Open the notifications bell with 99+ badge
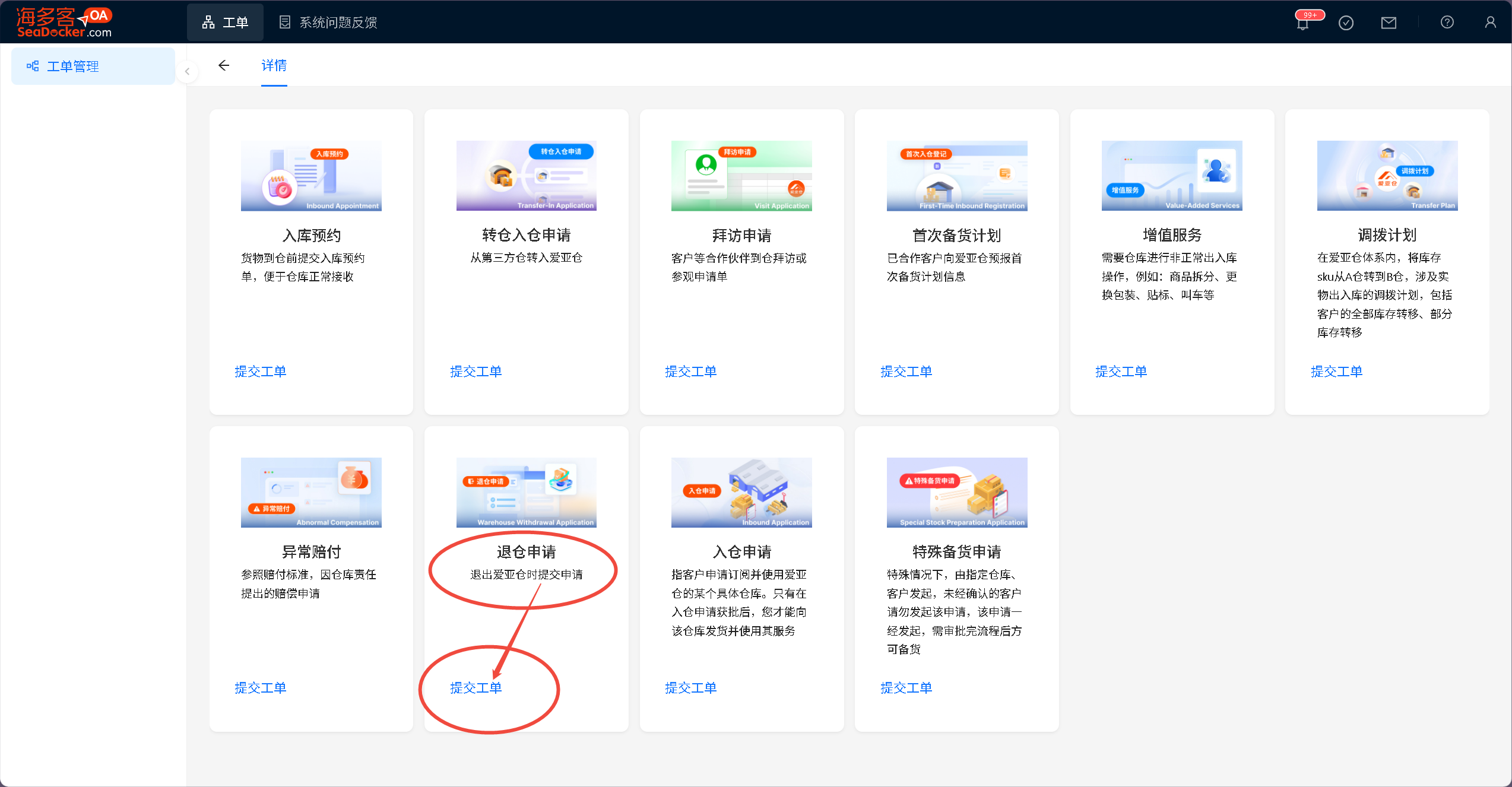This screenshot has width=1512, height=787. (1303, 23)
